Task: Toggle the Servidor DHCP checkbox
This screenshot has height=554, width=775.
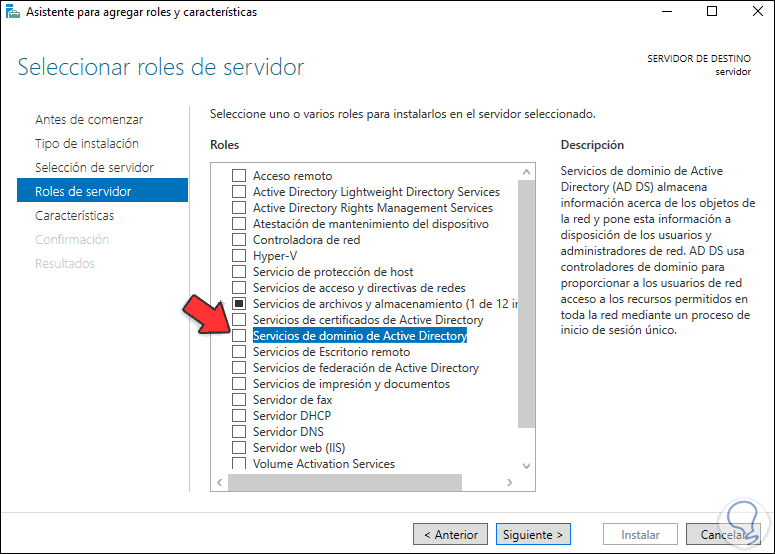Action: 239,416
